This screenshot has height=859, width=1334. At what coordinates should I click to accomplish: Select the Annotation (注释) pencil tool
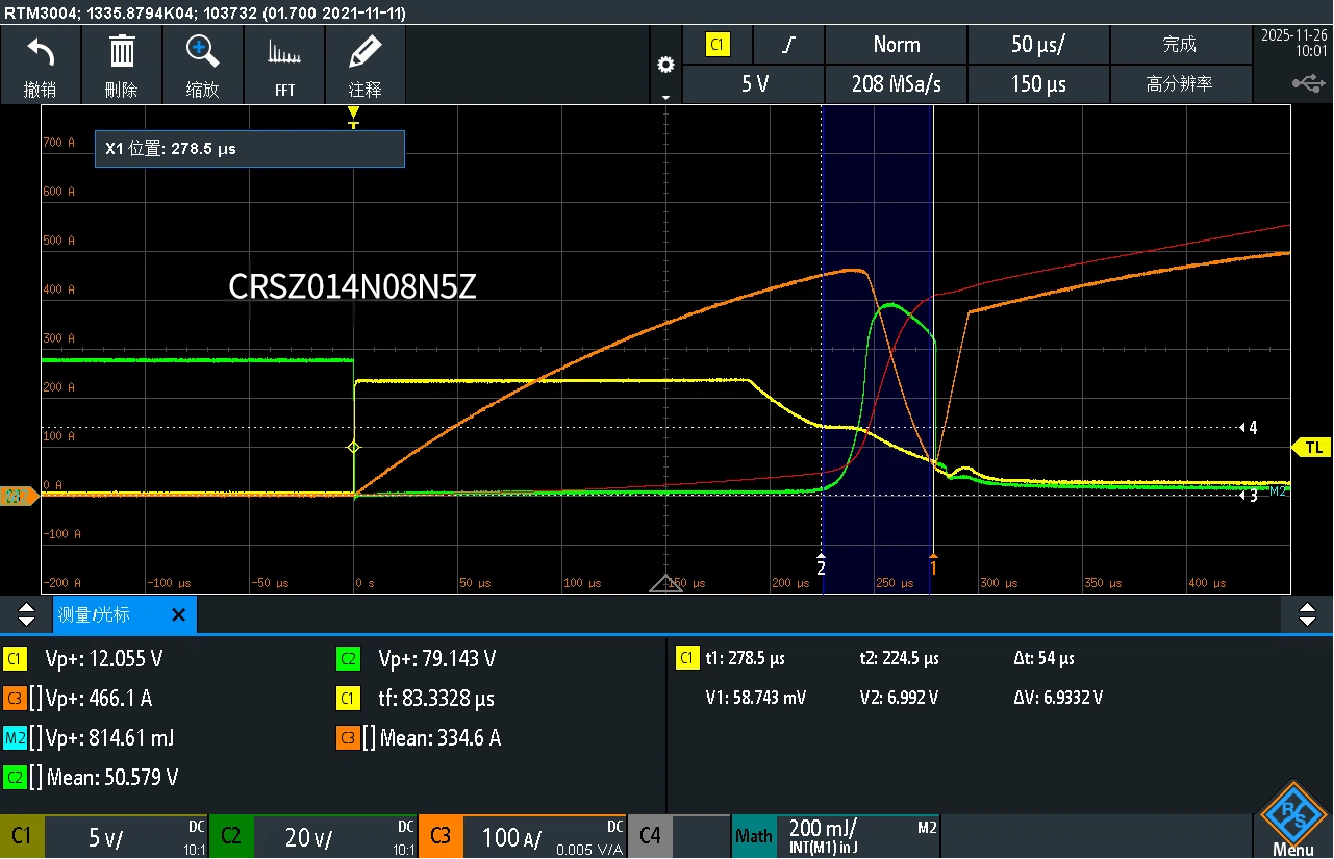366,52
